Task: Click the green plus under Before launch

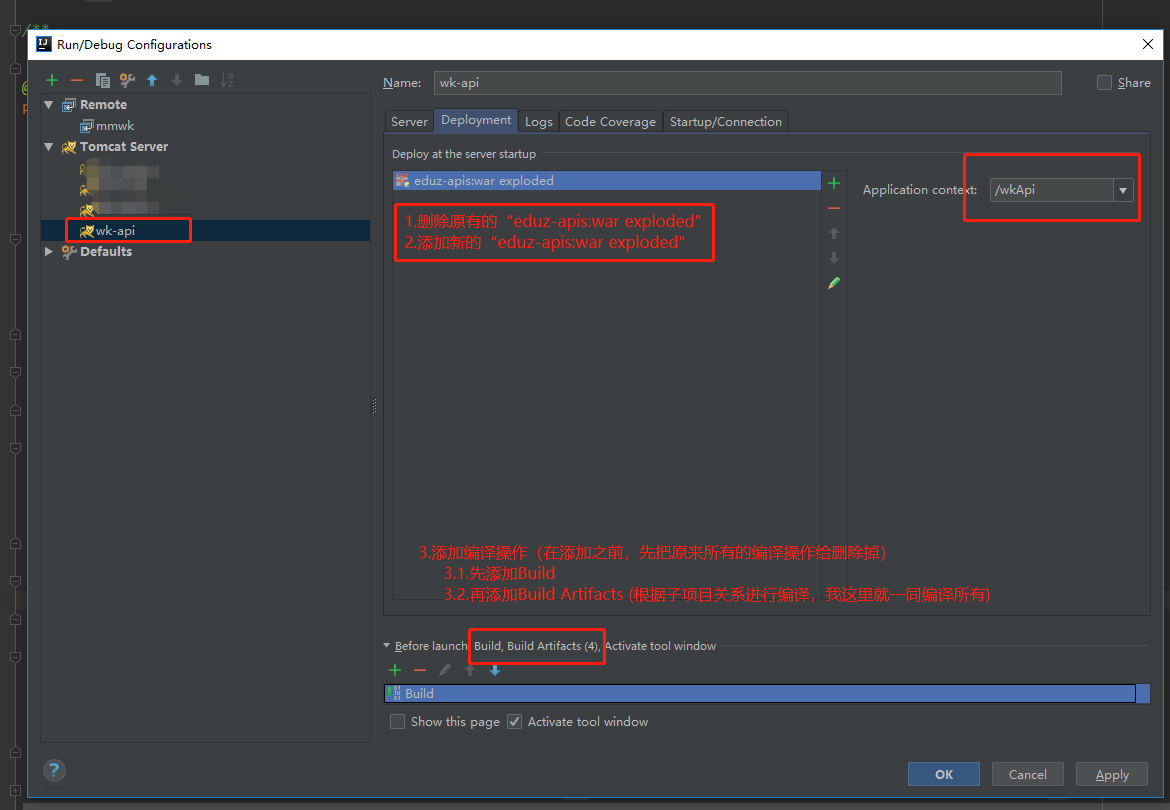Action: (x=394, y=670)
